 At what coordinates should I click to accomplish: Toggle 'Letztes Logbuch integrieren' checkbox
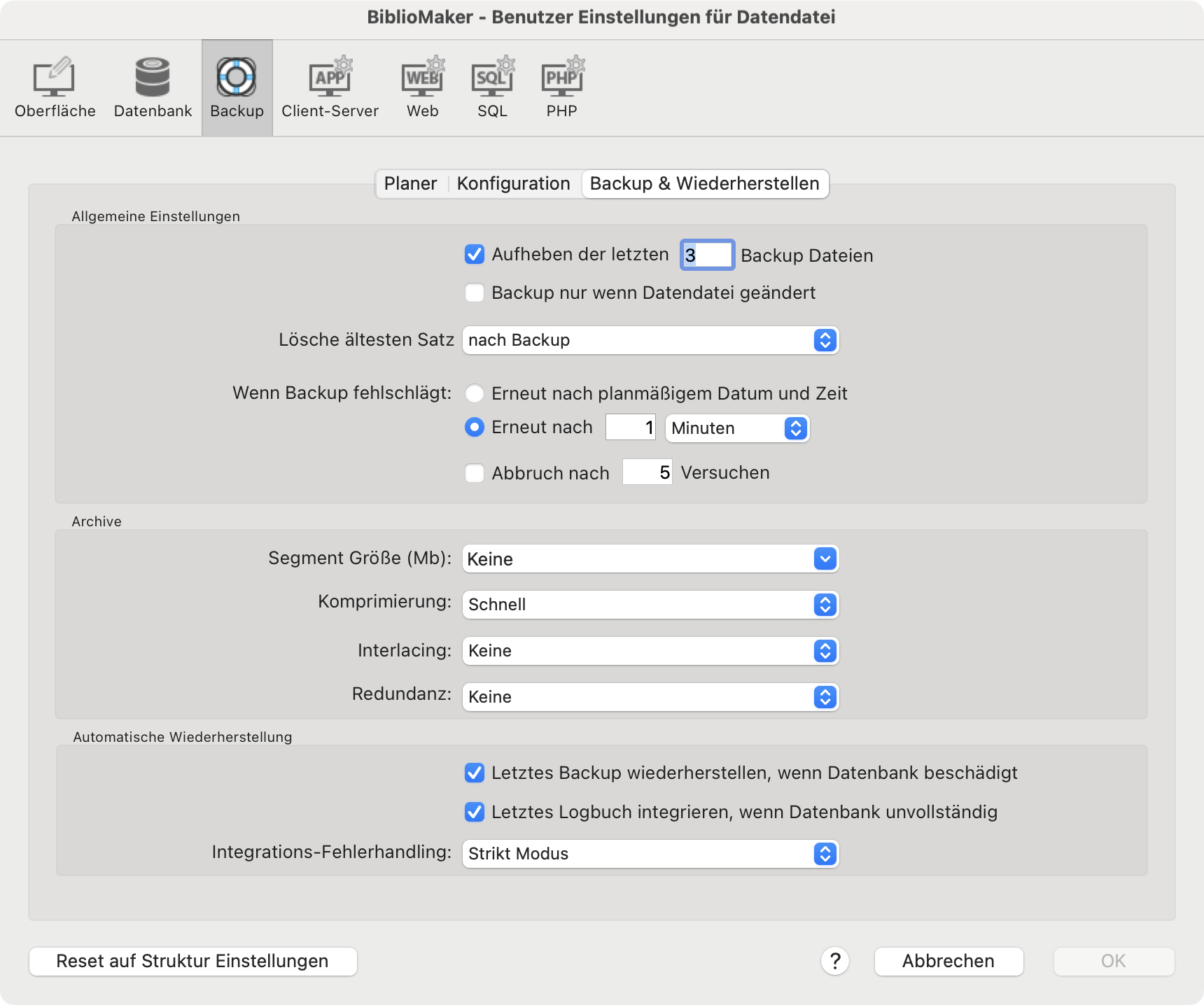pos(475,812)
